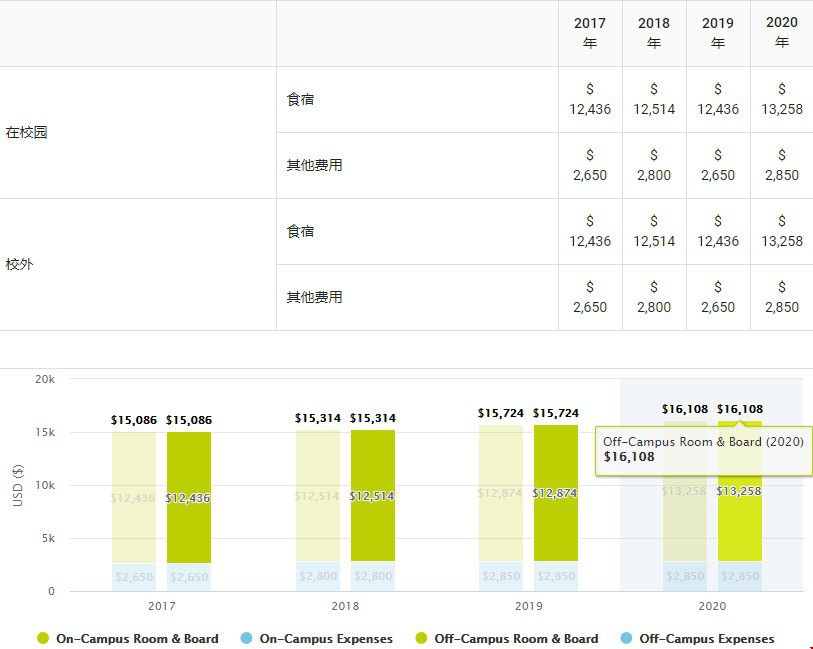Toggle the On-Campus Room & Board legend label
Viewport: 813px width, 649px height.
137,638
